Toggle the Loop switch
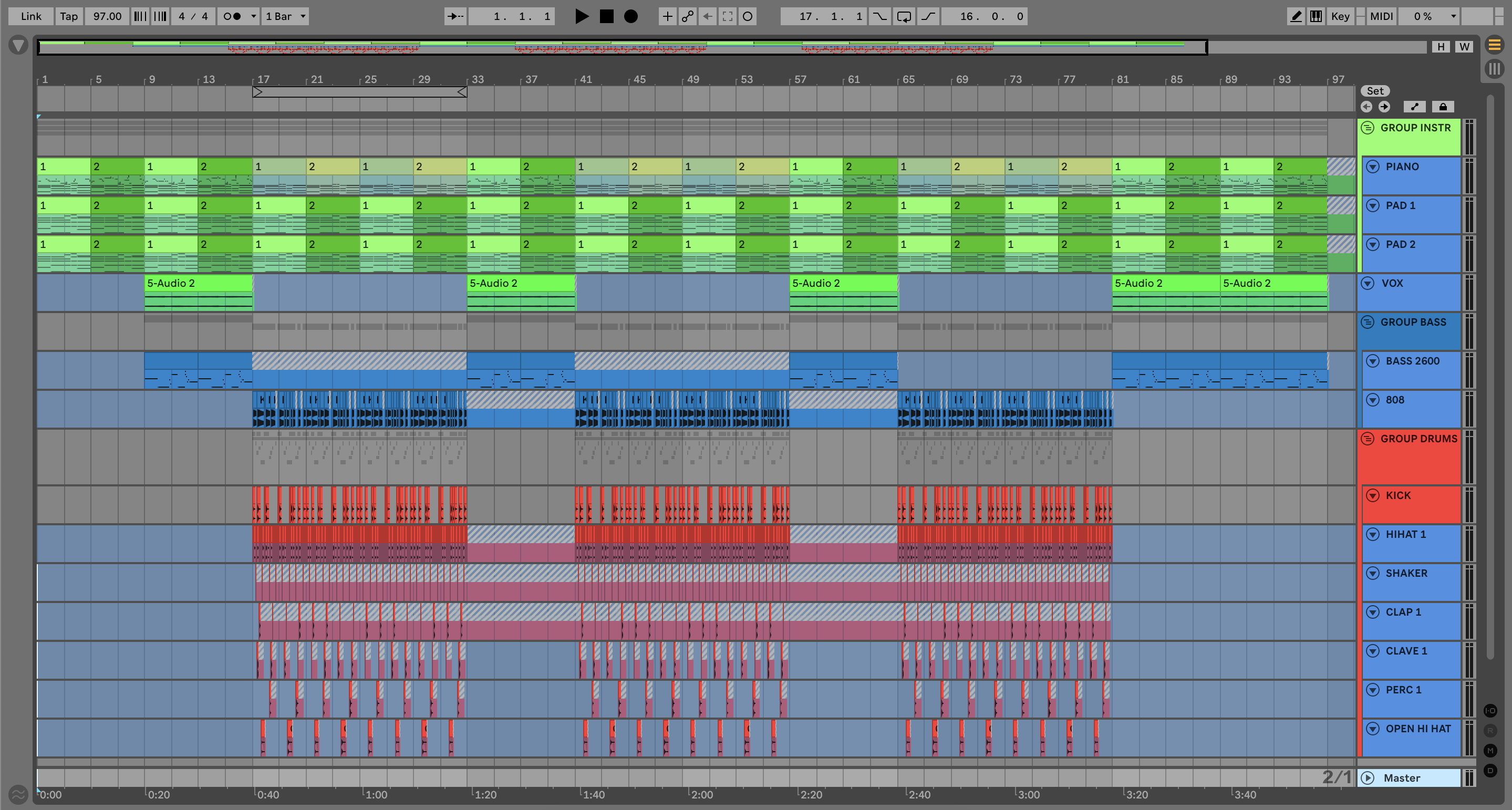 click(904, 16)
